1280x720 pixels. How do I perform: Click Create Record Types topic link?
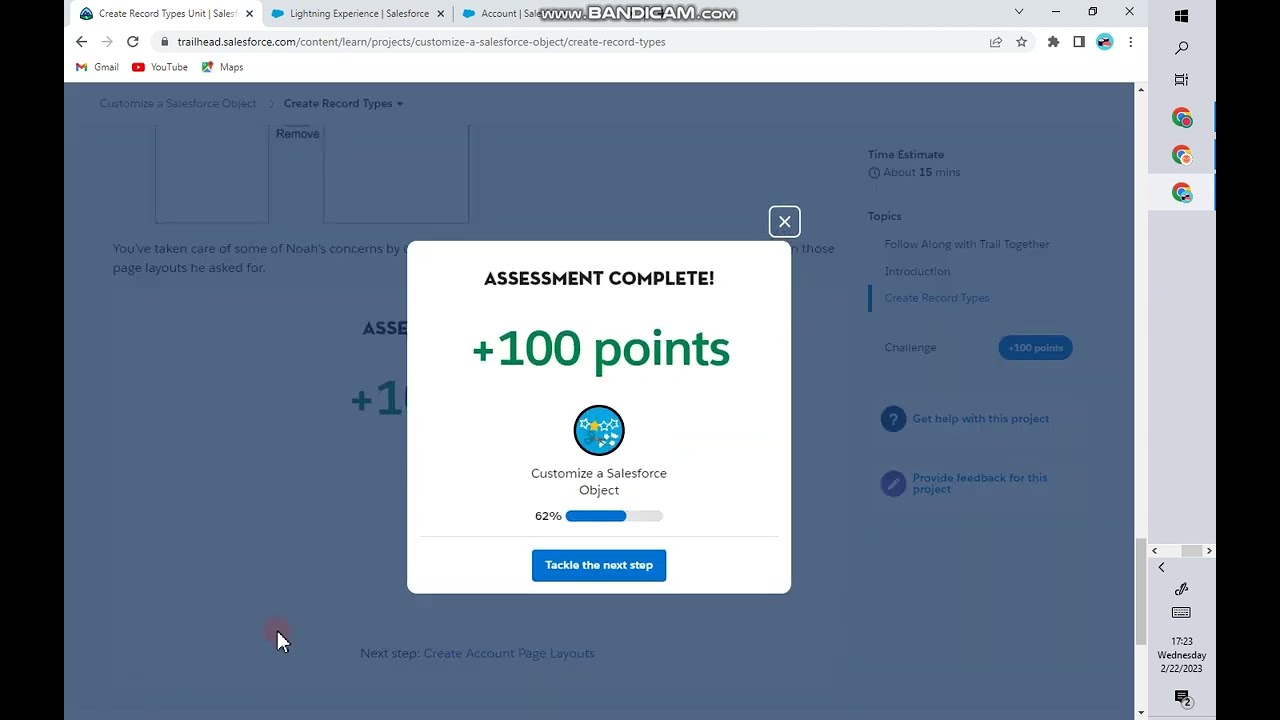click(937, 298)
